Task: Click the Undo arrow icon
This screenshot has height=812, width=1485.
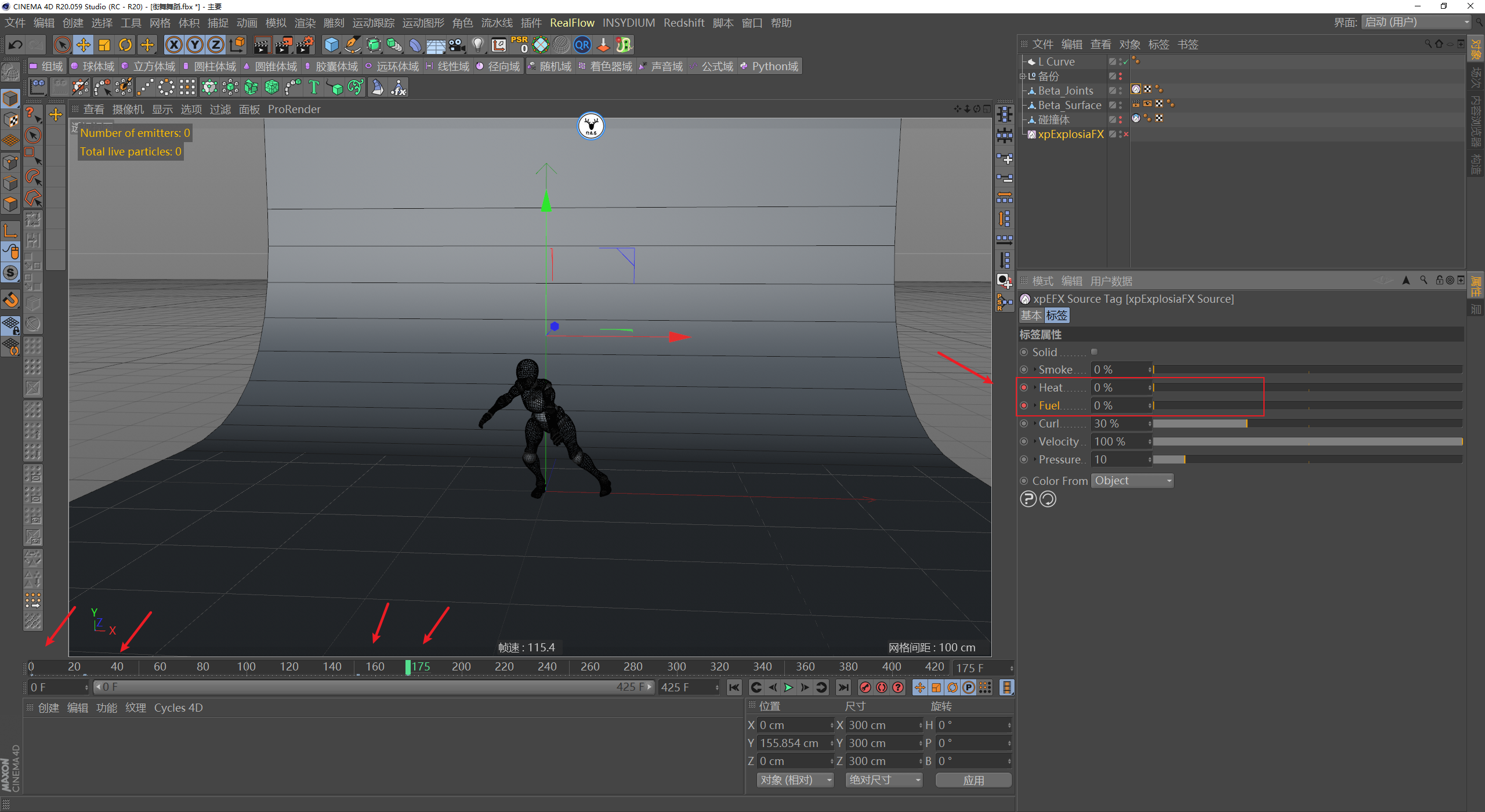Action: pyautogui.click(x=16, y=45)
